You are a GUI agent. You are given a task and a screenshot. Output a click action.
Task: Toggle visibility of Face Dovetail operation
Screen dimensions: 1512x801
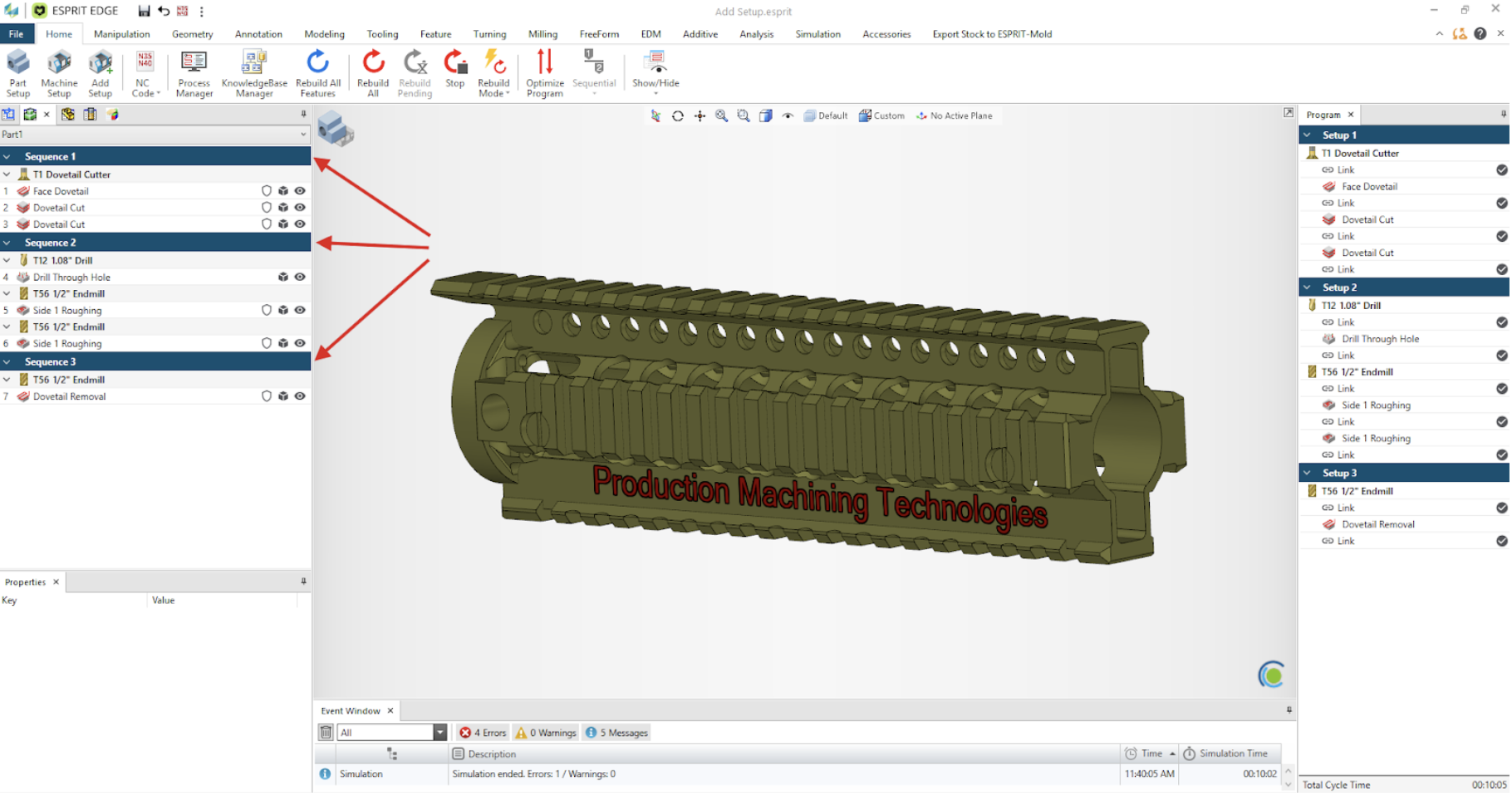point(300,191)
